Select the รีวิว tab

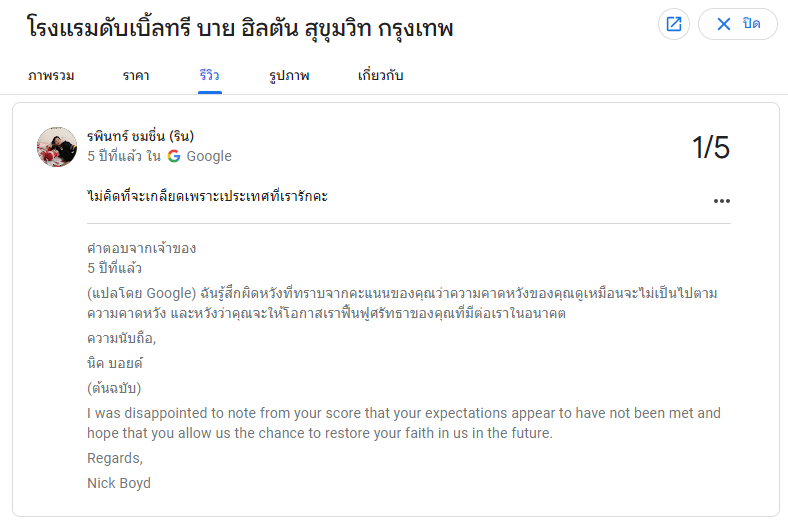210,75
